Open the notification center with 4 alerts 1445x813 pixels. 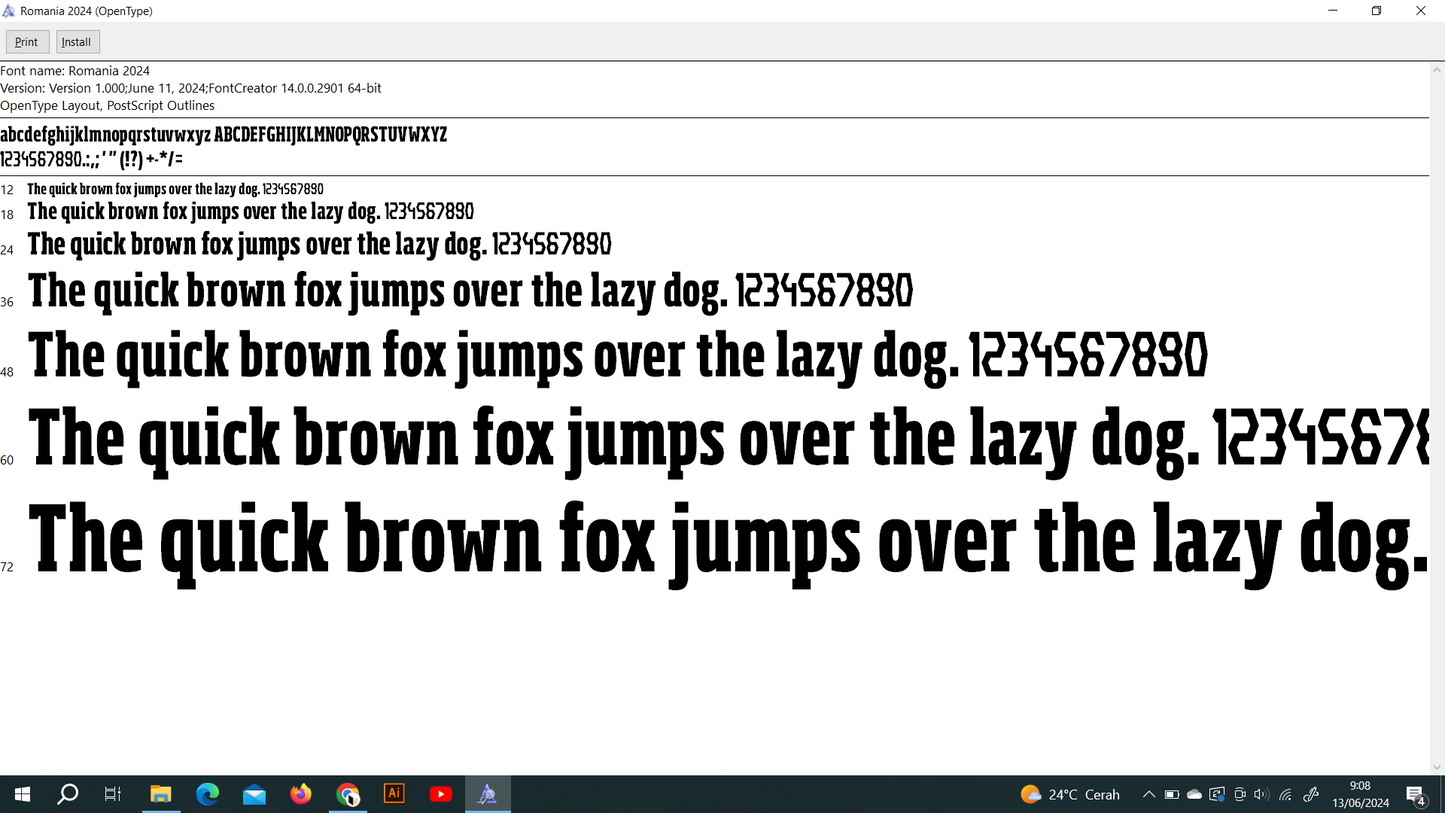[x=1416, y=796]
